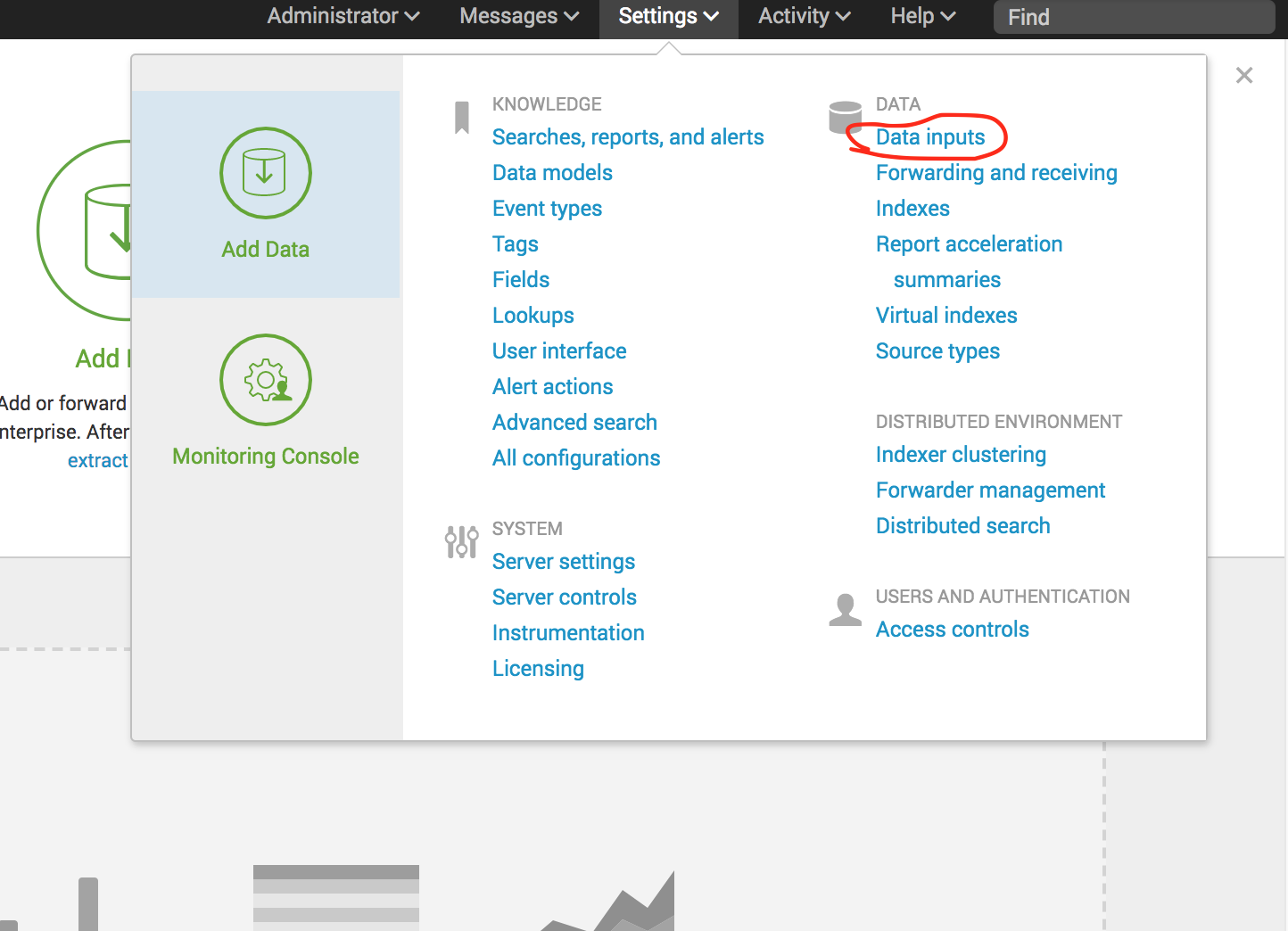This screenshot has height=931, width=1288.
Task: Click the Data database icon
Action: click(x=845, y=117)
